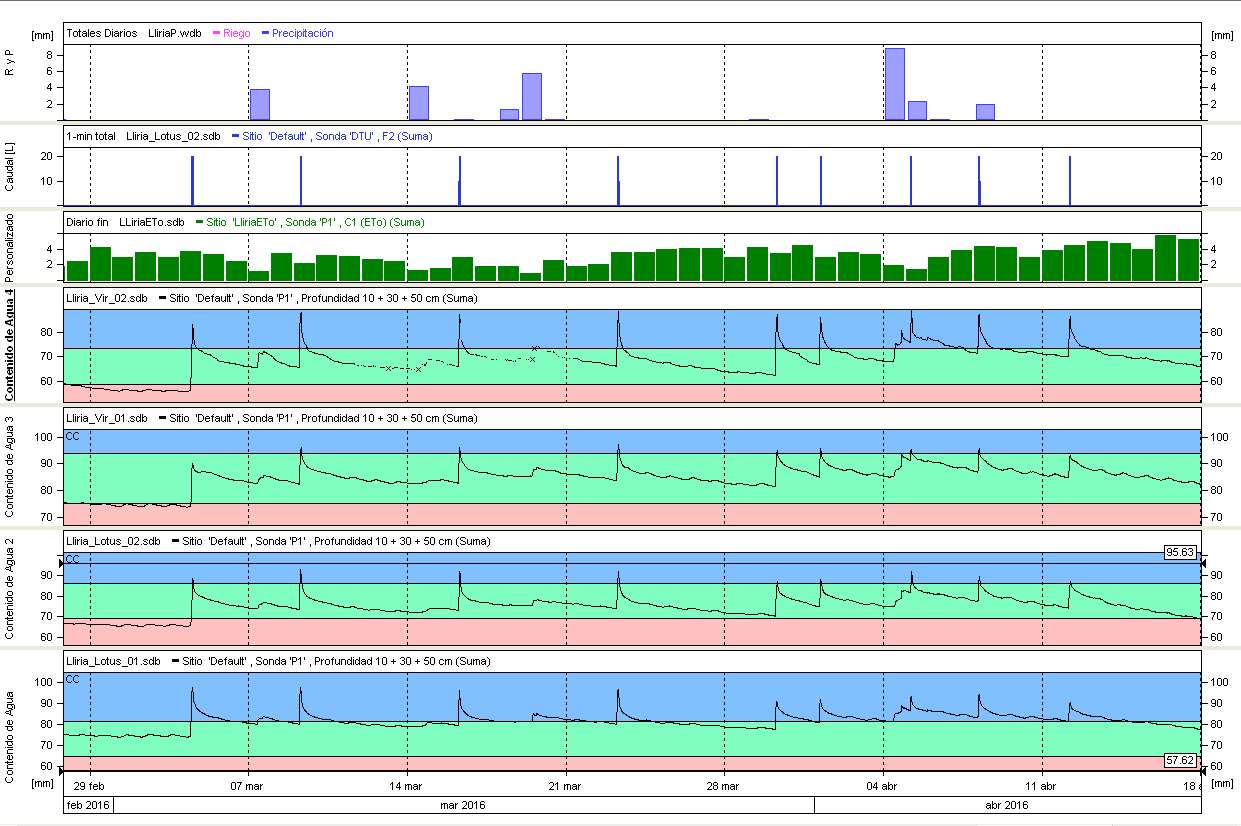Select the Lliria_Lotus_01.sdb panel title
This screenshot has width=1241, height=826.
(113, 661)
